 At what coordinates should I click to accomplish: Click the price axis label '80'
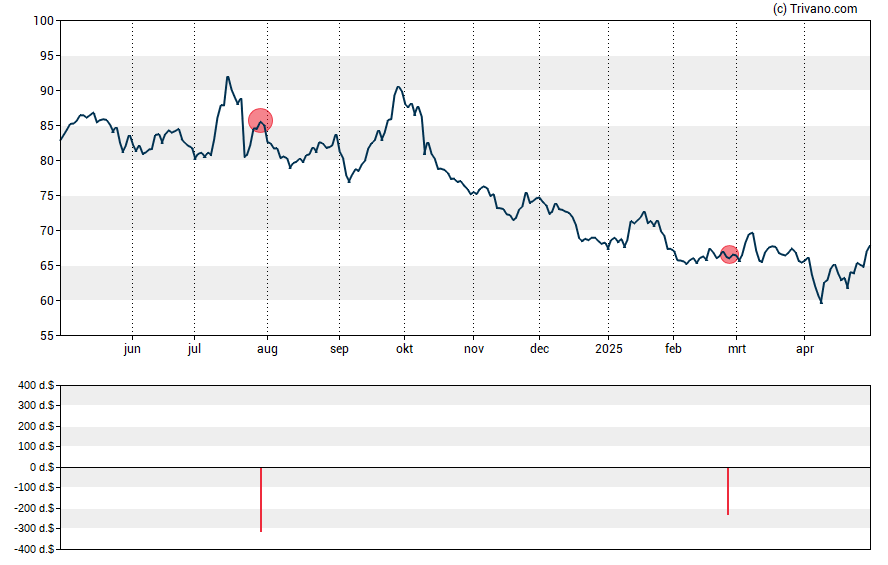[47, 161]
